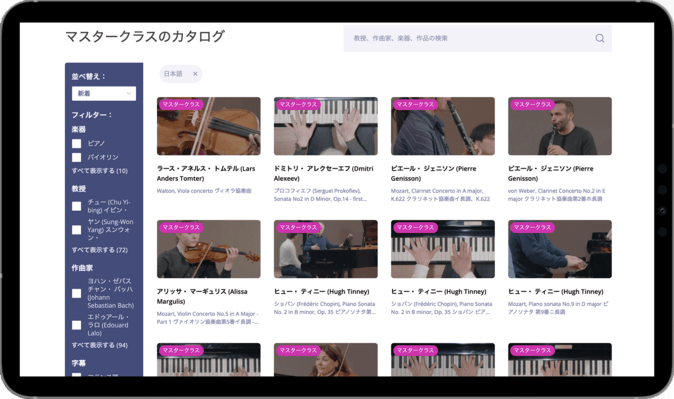The image size is (674, 399).
Task: Click title アリッサ・マーギュリス (Alissa Margulis)
Action: tap(202, 296)
